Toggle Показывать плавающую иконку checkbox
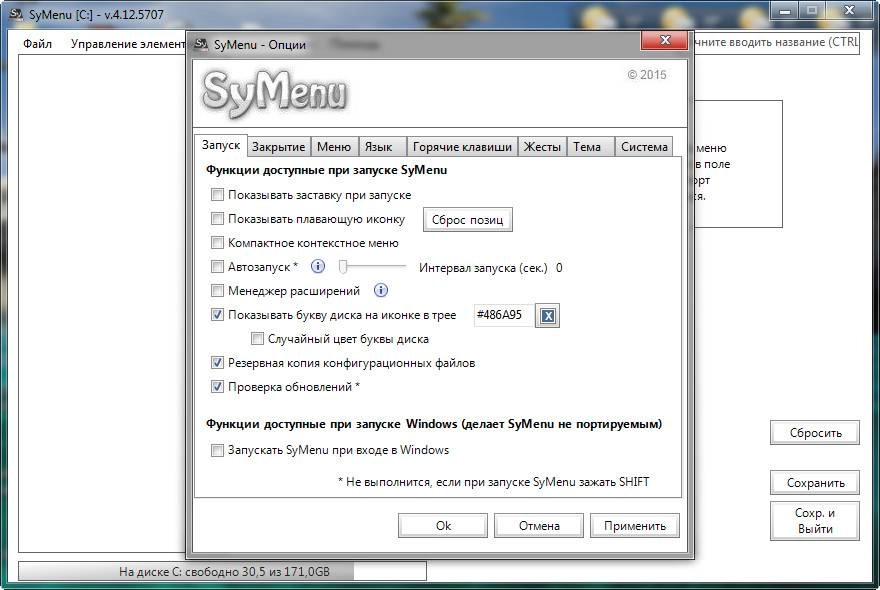The height and width of the screenshot is (590, 880). pos(217,218)
